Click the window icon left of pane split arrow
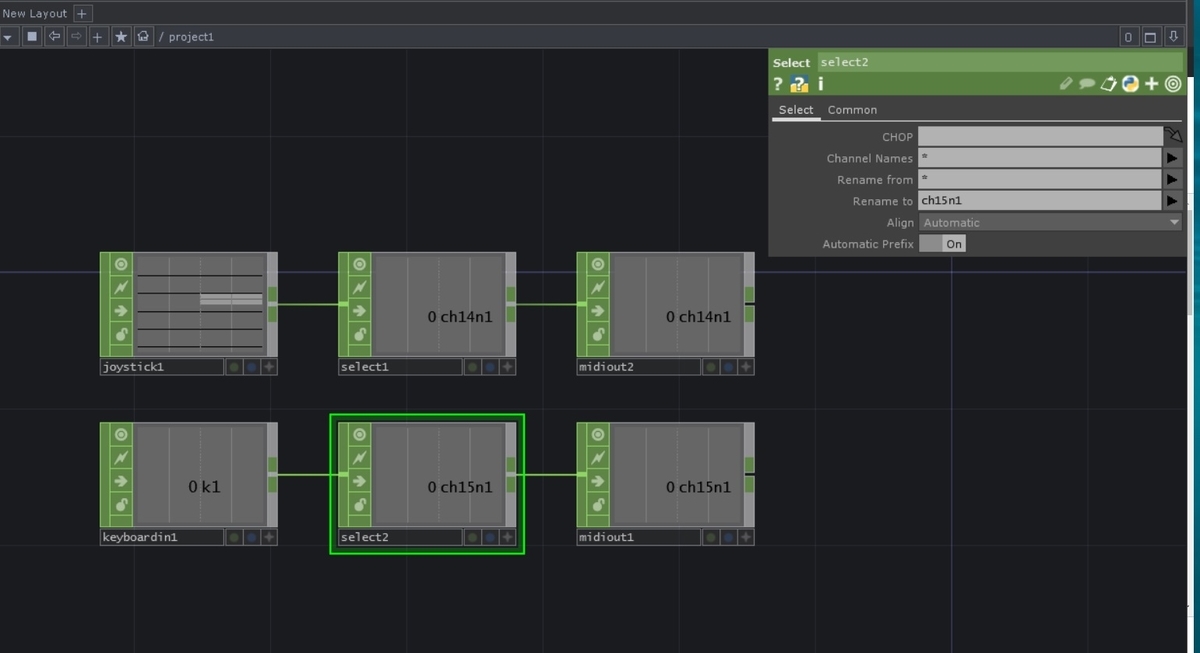The image size is (1200, 653). (1150, 37)
